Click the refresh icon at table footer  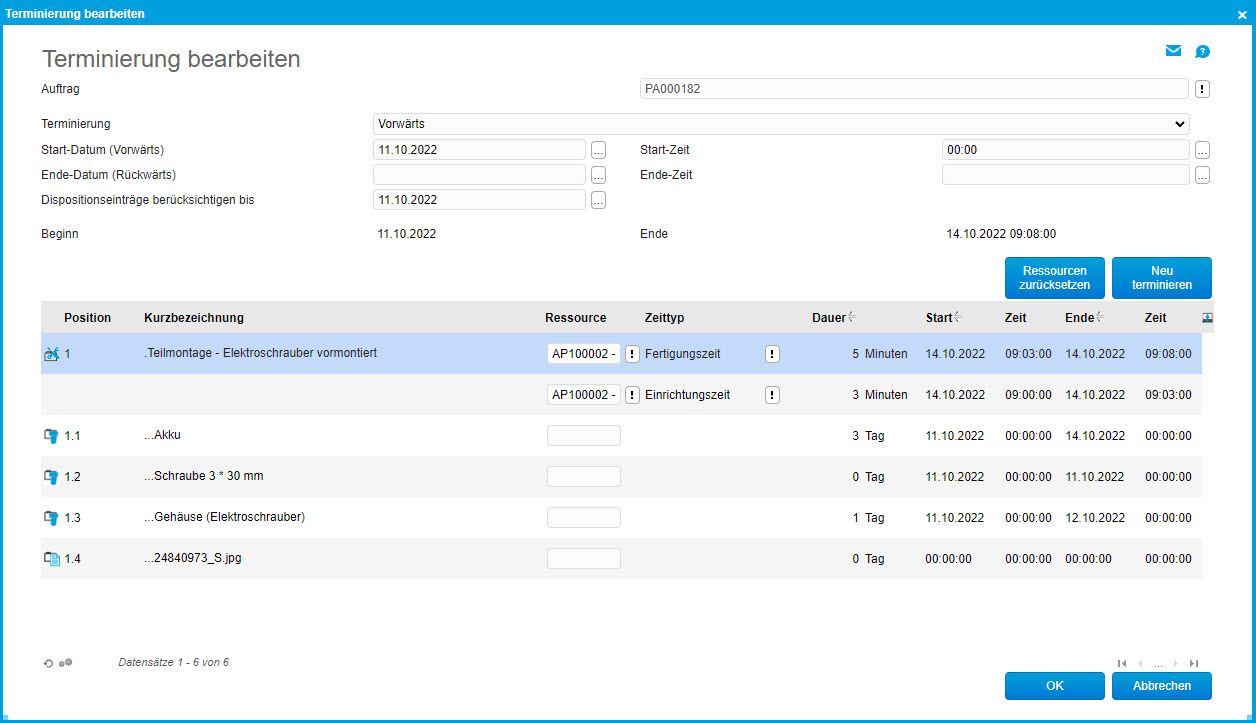pos(48,663)
